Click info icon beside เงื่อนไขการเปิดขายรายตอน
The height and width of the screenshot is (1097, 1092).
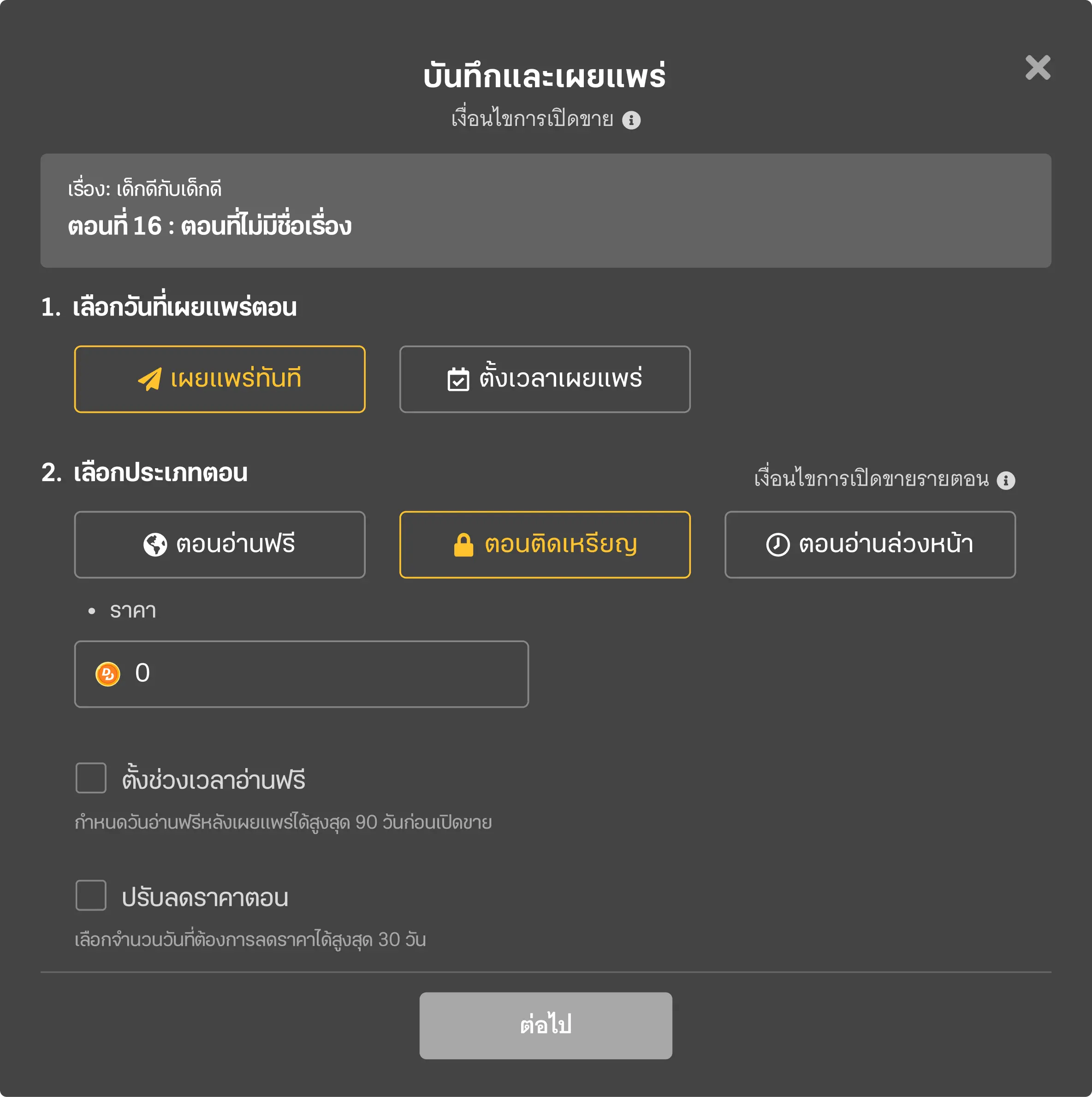click(1006, 480)
